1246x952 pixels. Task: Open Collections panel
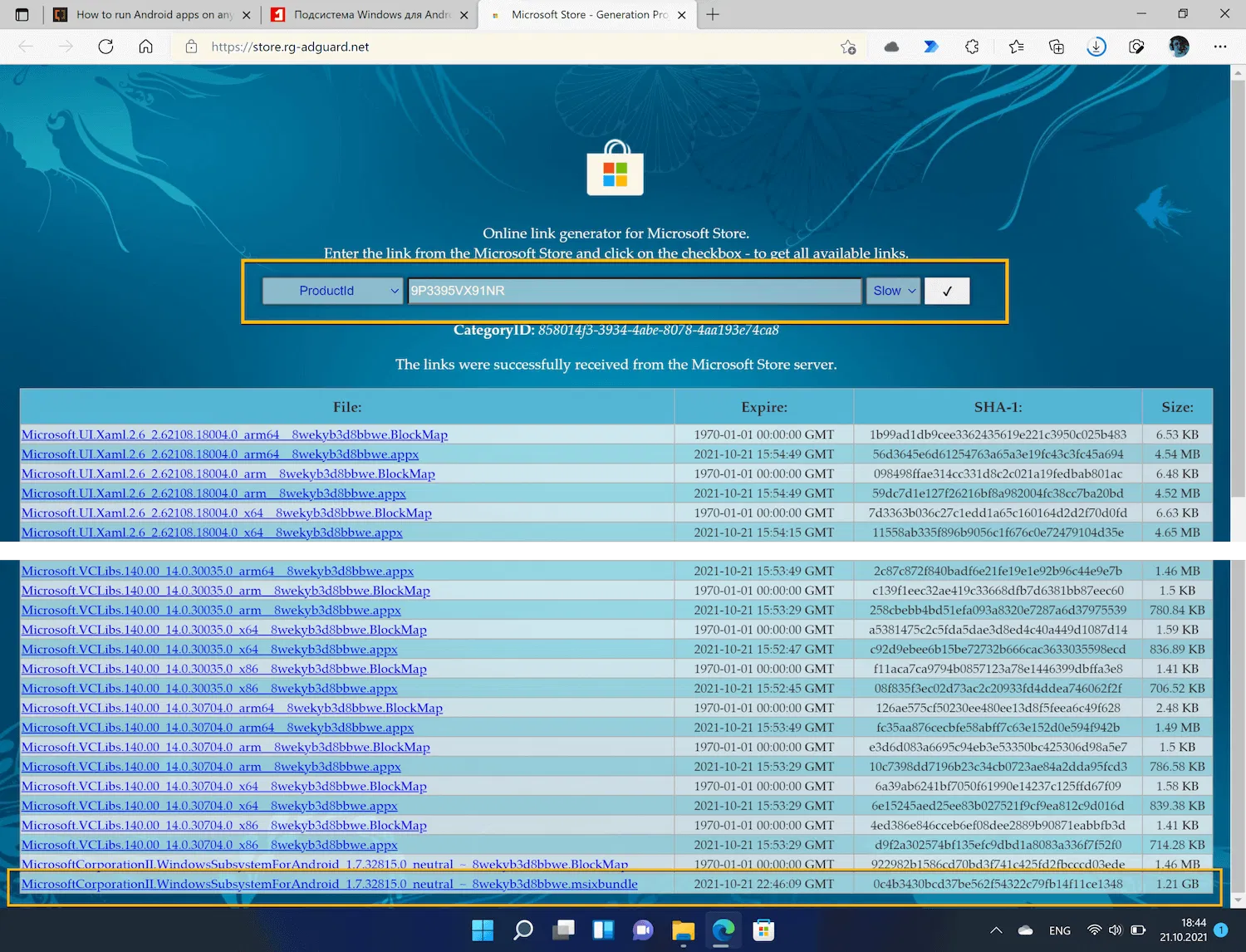pos(1057,47)
